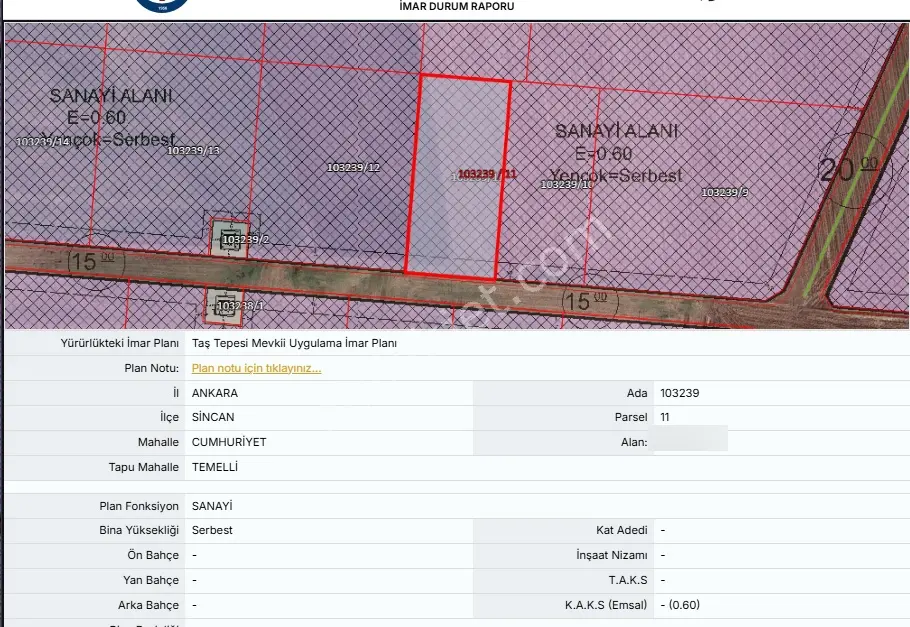The width and height of the screenshot is (910, 627).
Task: Click the Tapu Mahalle value TEMELLİ
Action: pyautogui.click(x=215, y=467)
